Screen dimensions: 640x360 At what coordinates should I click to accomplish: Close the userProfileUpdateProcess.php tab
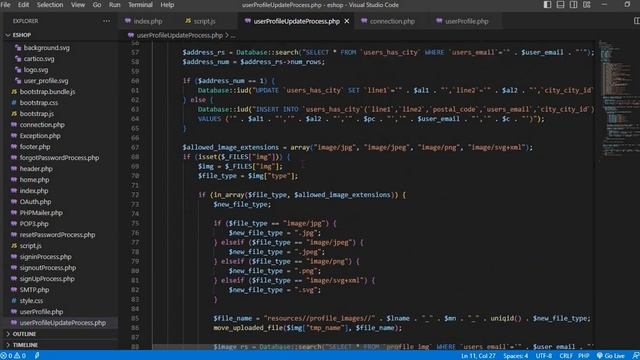click(347, 21)
